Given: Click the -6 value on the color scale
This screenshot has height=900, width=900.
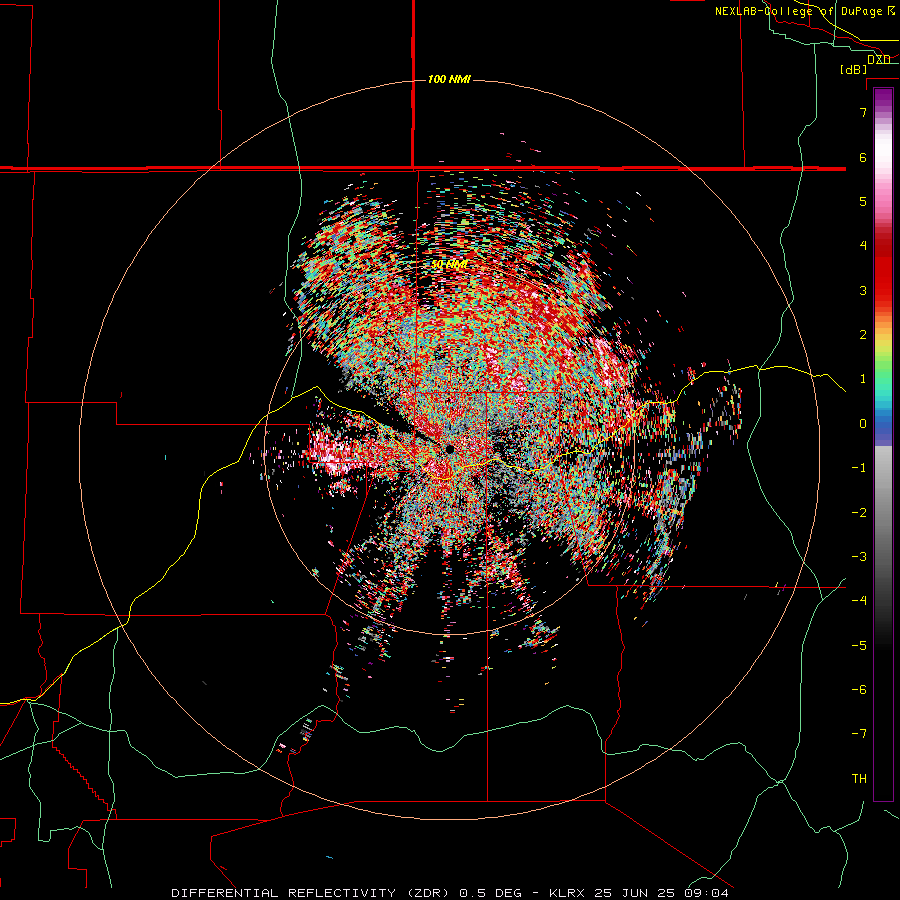Looking at the screenshot, I should 859,690.
